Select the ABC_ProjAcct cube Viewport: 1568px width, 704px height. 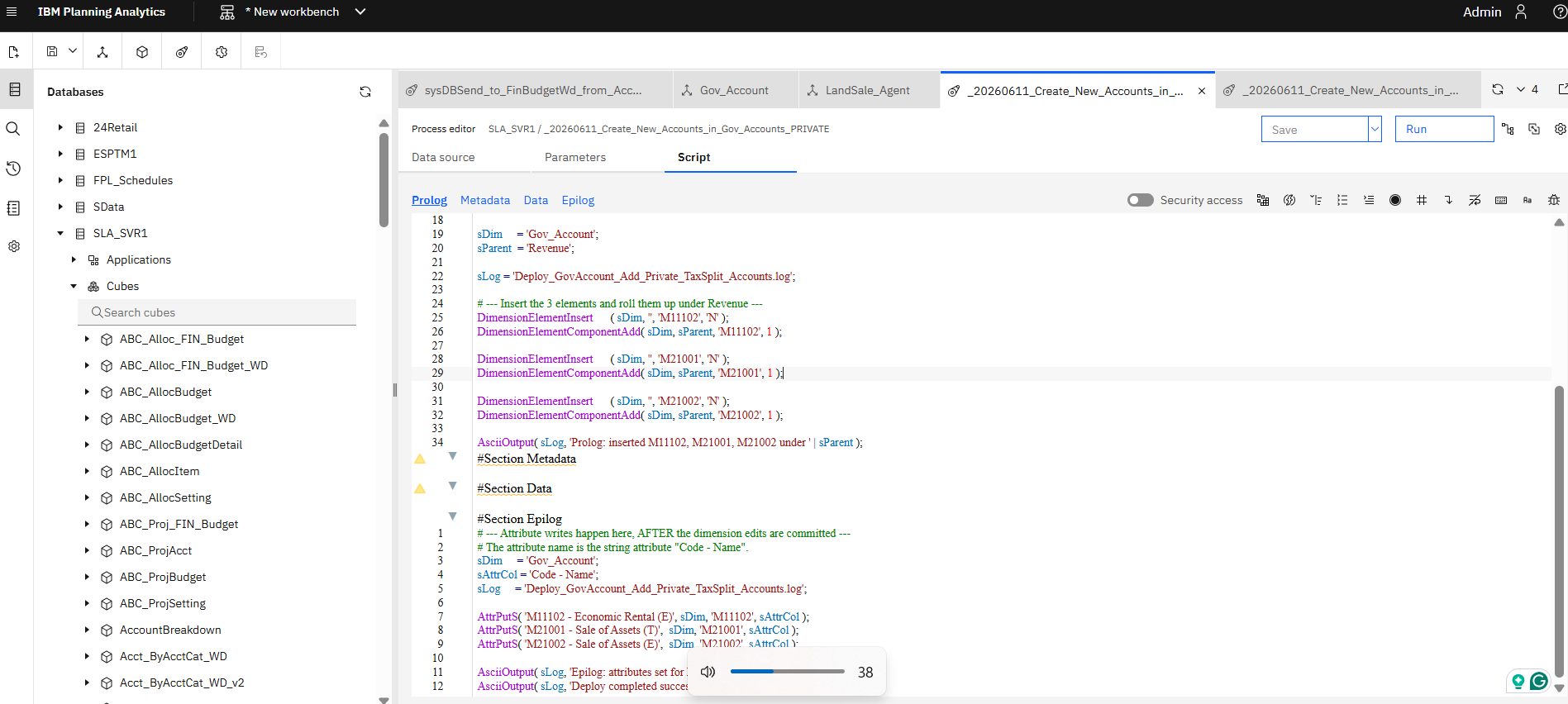coord(155,550)
